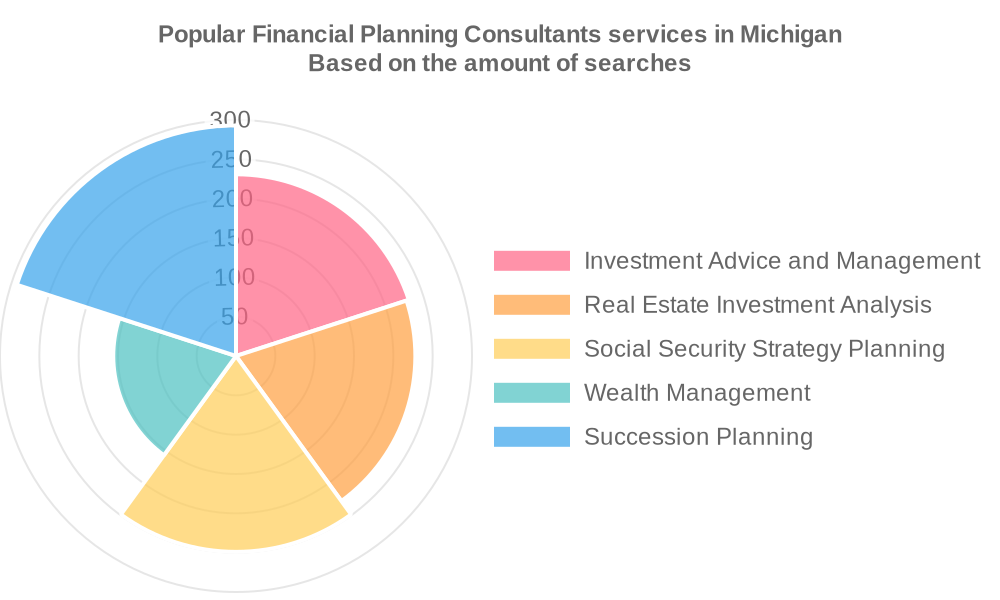Select the yellow Social Security chart segment
Image resolution: width=1000 pixels, height=600 pixels.
point(237,470)
